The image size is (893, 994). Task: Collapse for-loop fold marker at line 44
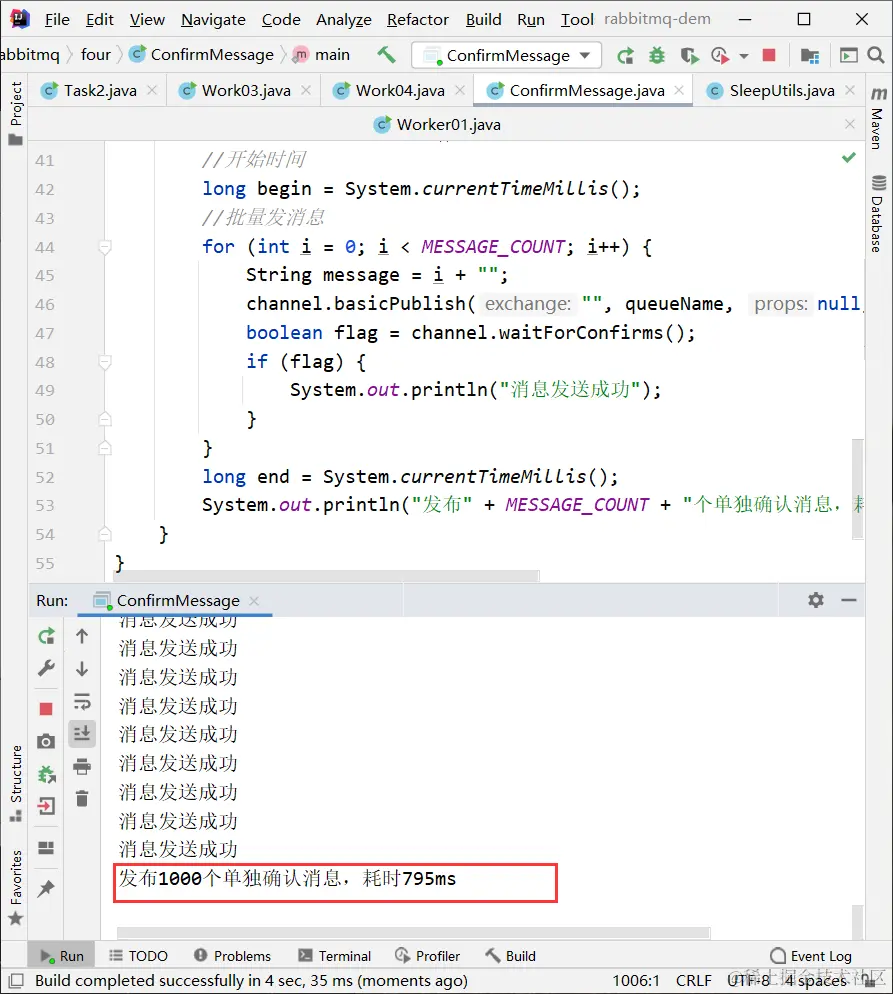tap(105, 247)
